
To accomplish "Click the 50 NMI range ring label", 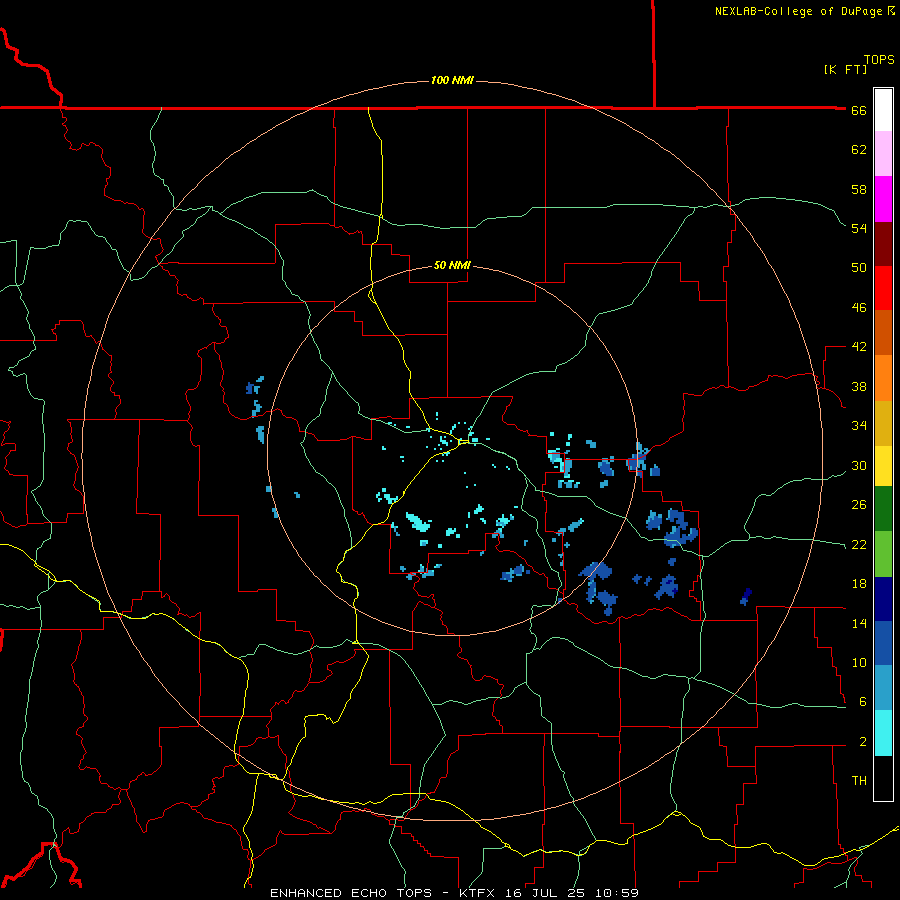I will tap(452, 265).
